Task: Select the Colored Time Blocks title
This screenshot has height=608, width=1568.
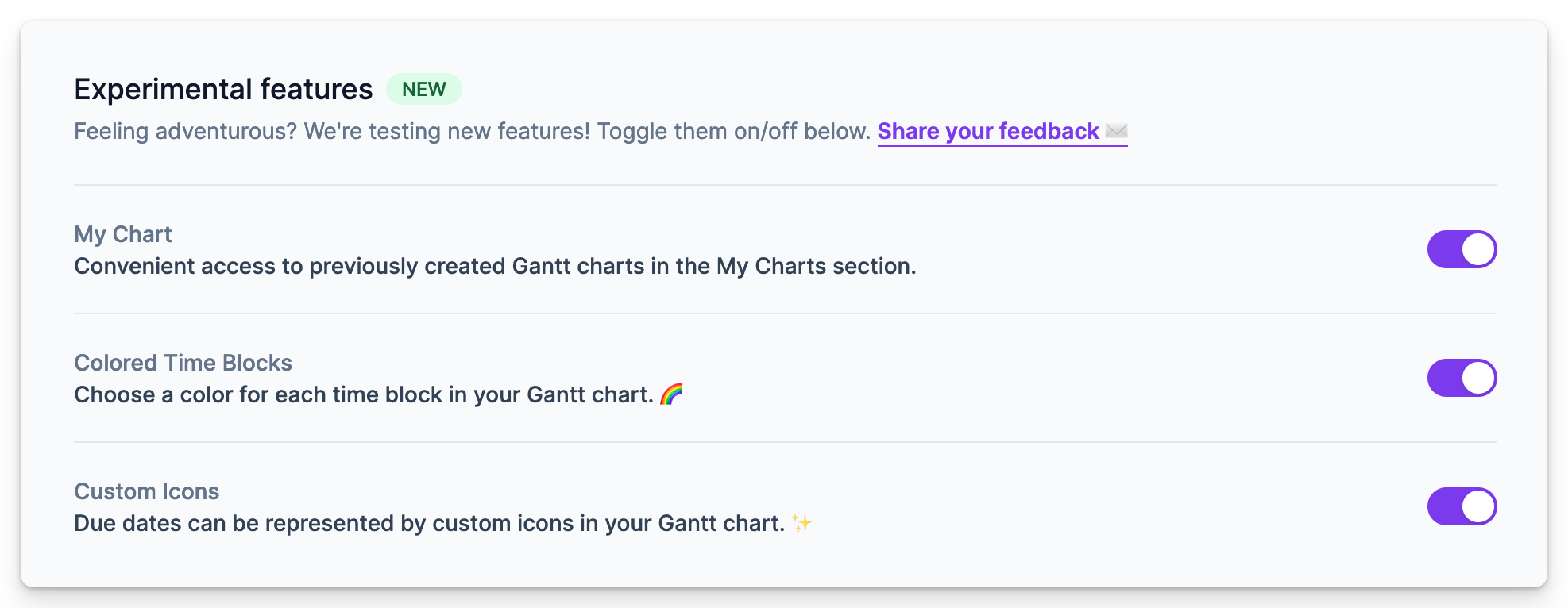Action: (x=183, y=363)
